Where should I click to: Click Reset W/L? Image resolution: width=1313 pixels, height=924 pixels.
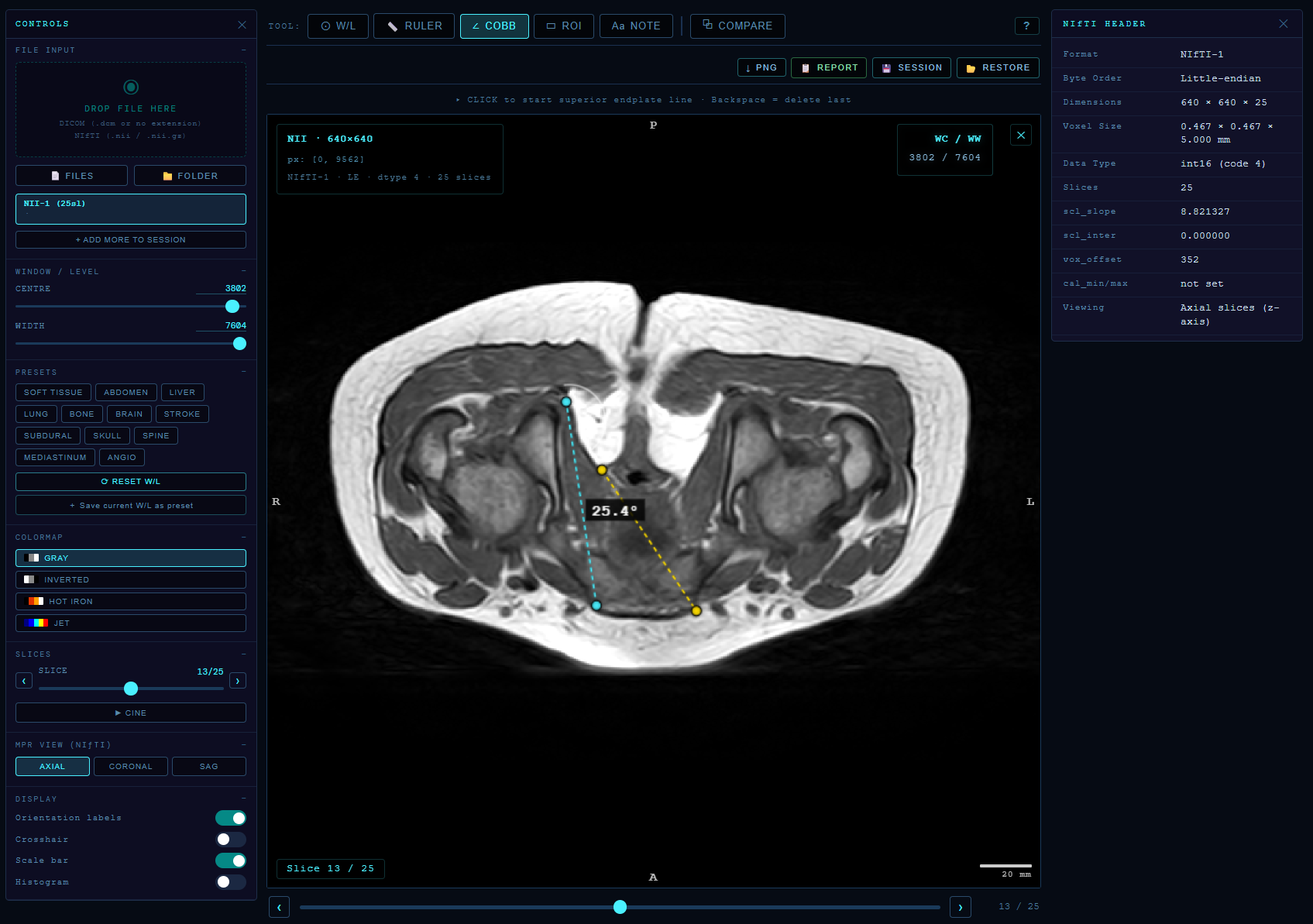(131, 482)
